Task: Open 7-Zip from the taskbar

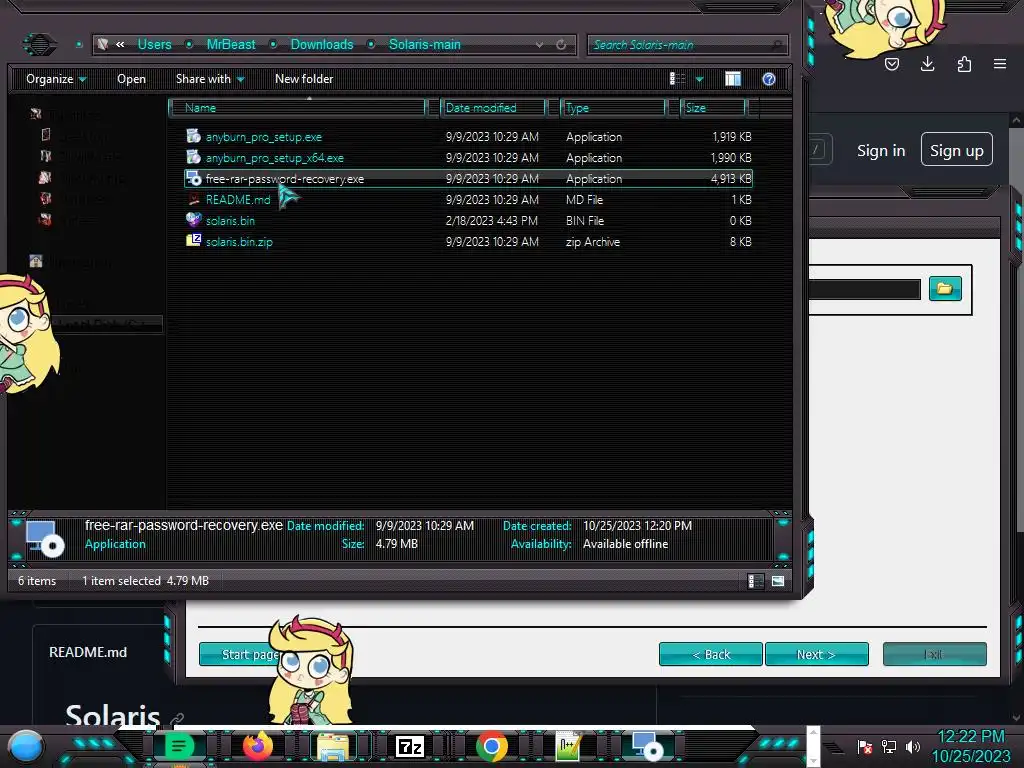Action: (x=410, y=746)
